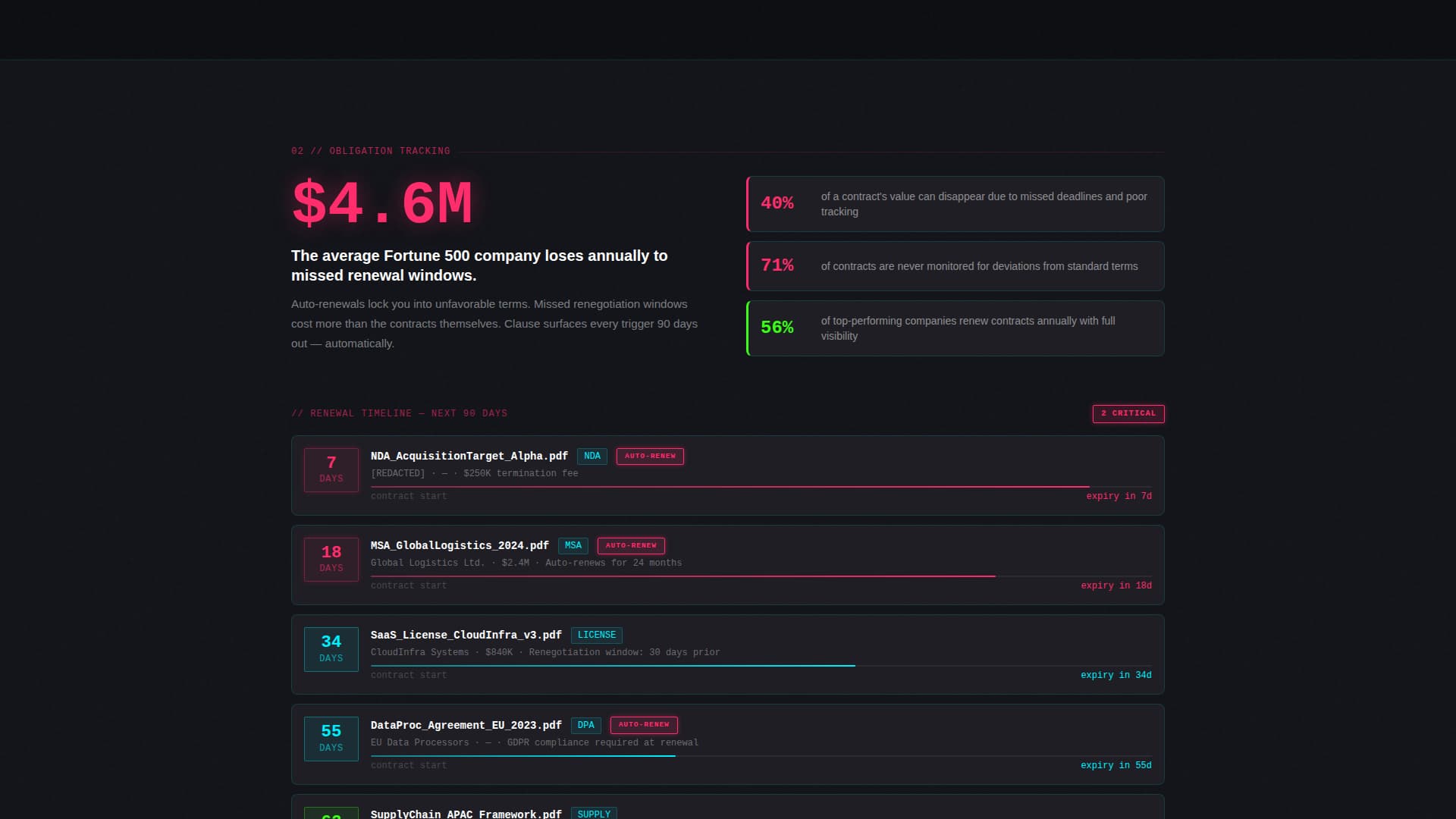Click the NDA tag on NDA_AcquisitionTarget_Alpha.pdf
Viewport: 1456px width, 819px height.
click(x=591, y=456)
